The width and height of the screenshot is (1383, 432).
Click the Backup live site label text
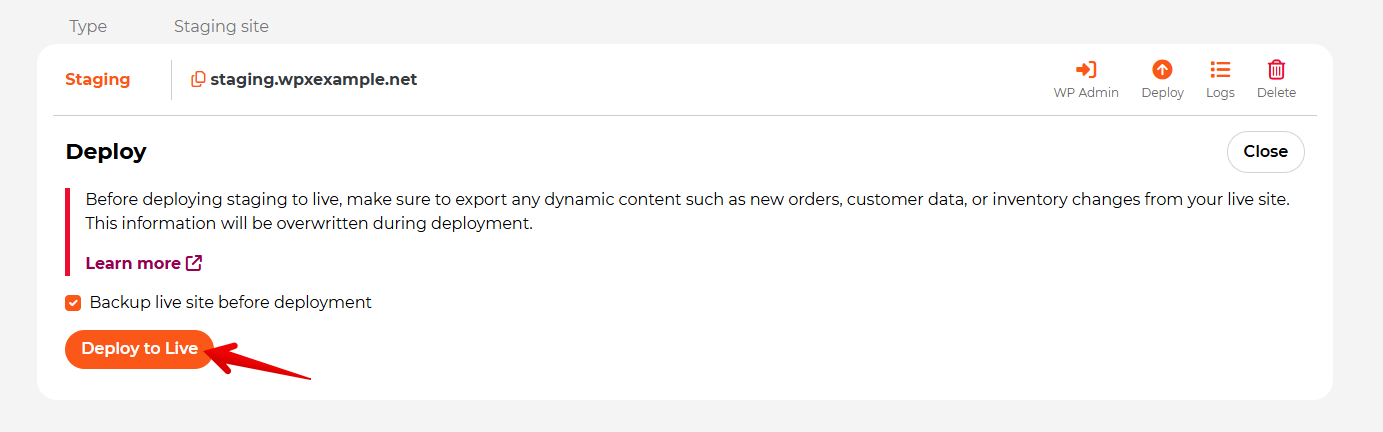click(230, 302)
